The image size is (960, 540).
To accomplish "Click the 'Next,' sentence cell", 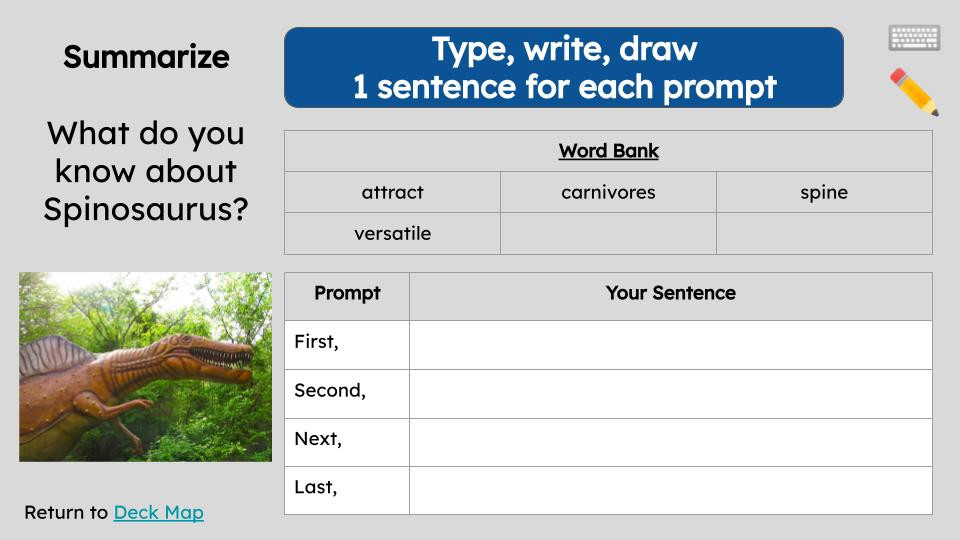I will (670, 442).
